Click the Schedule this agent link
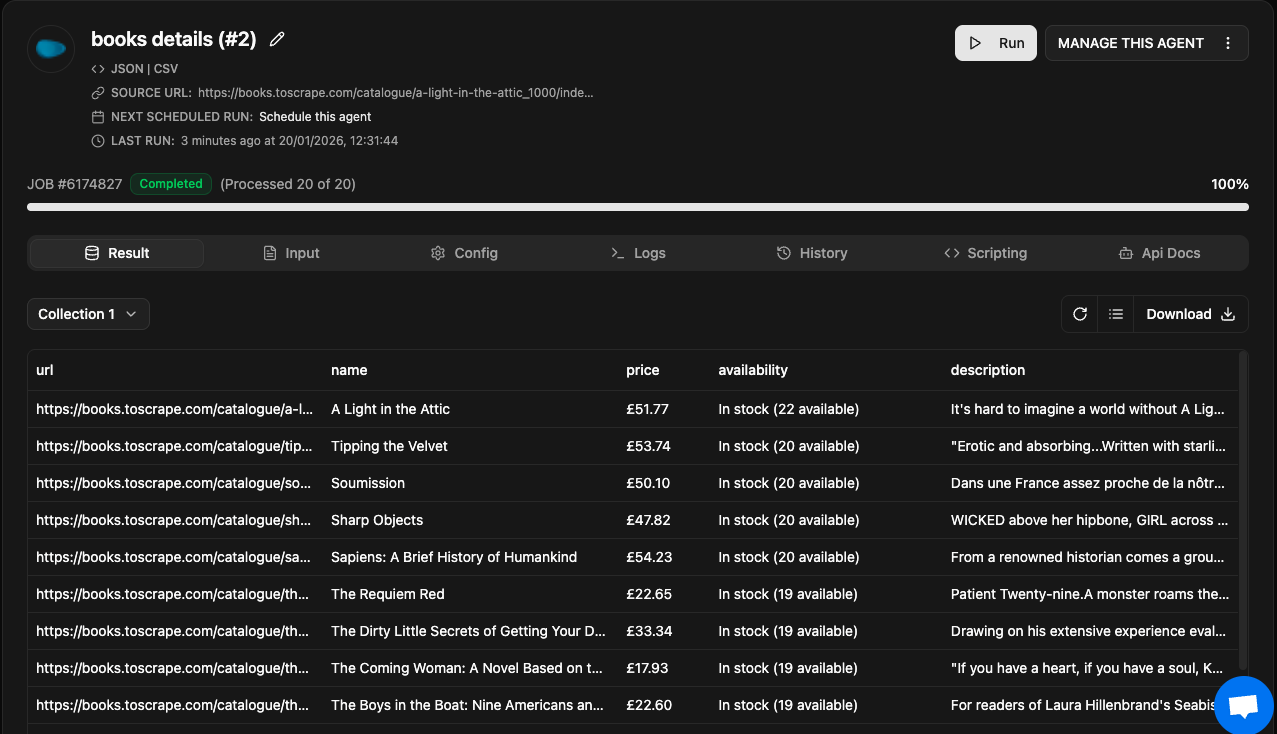 coord(315,117)
